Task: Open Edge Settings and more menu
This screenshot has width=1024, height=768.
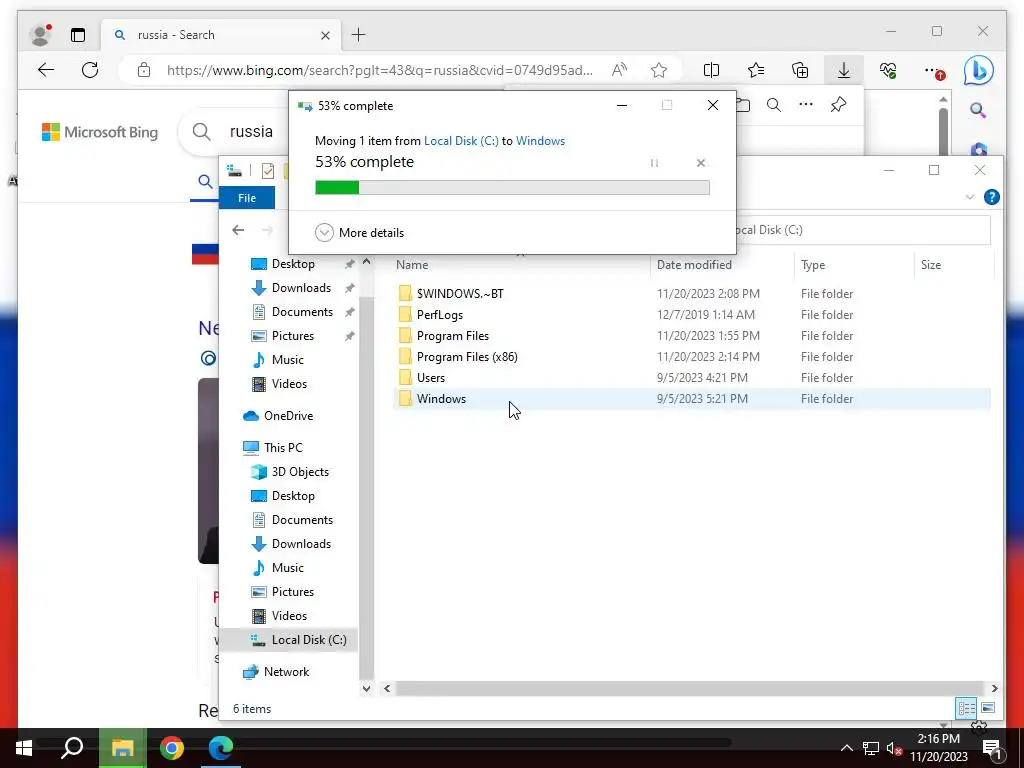Action: click(934, 71)
